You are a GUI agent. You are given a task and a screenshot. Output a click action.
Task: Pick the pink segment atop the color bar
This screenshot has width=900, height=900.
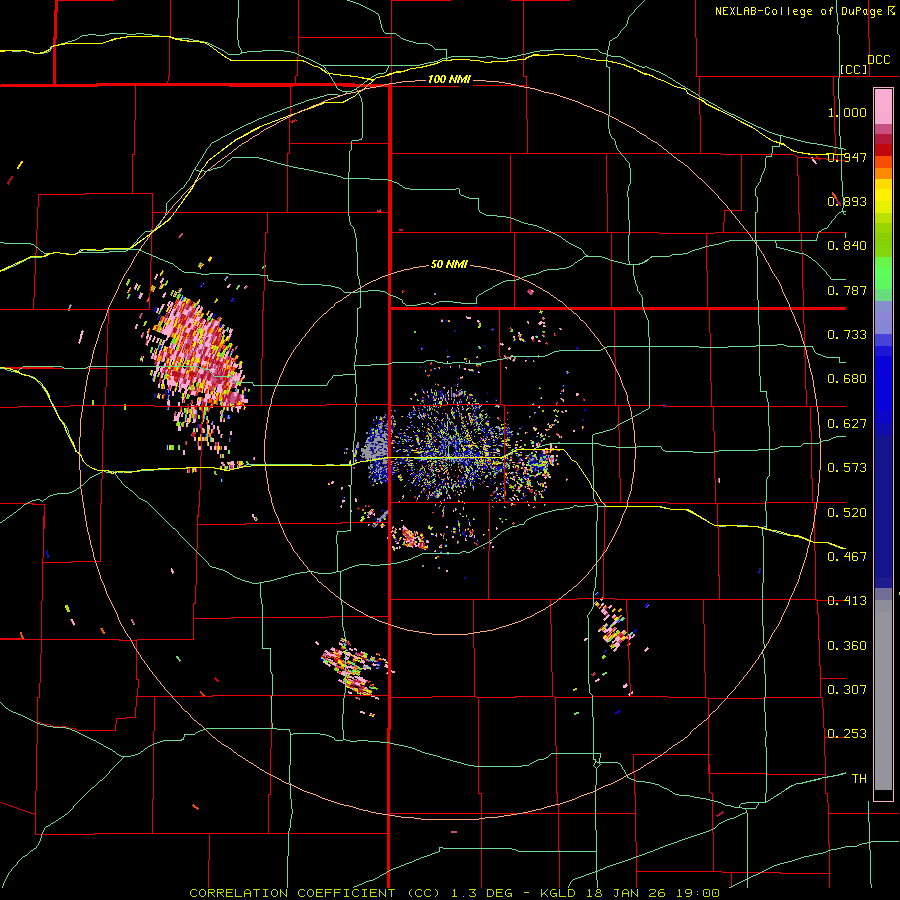883,106
